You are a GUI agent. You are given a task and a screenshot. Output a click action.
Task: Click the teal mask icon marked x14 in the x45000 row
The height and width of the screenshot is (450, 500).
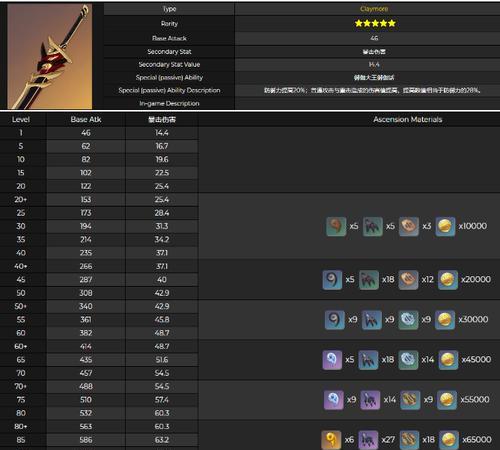(x=408, y=360)
